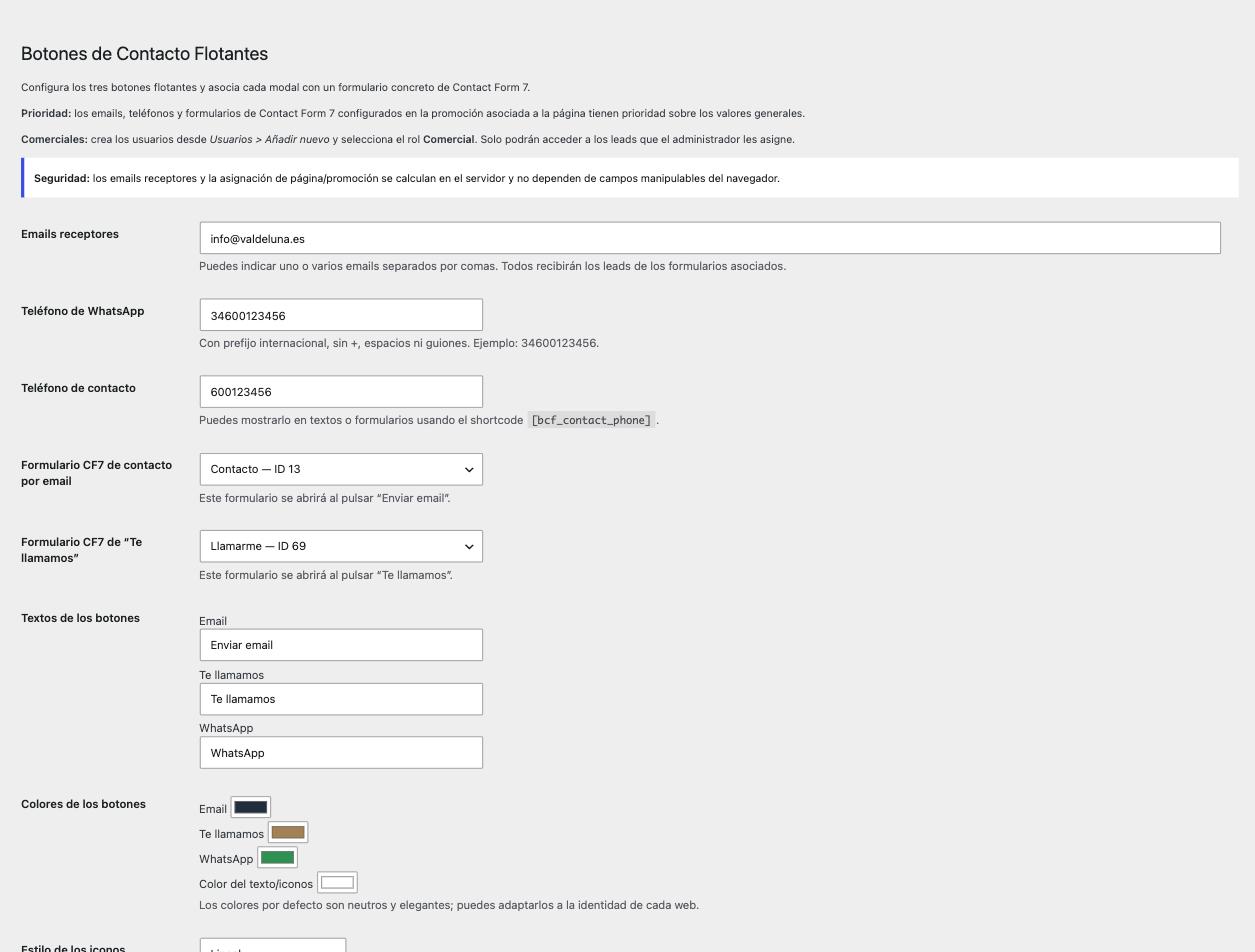Screen dimensions: 1255x952
Task: Edit the Te llamamos button text field
Action: click(x=341, y=699)
